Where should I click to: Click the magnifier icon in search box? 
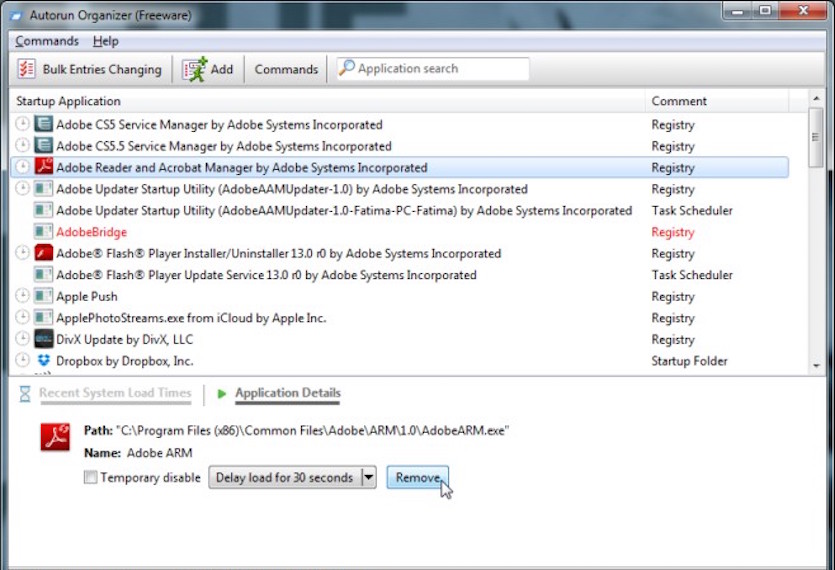[x=347, y=68]
